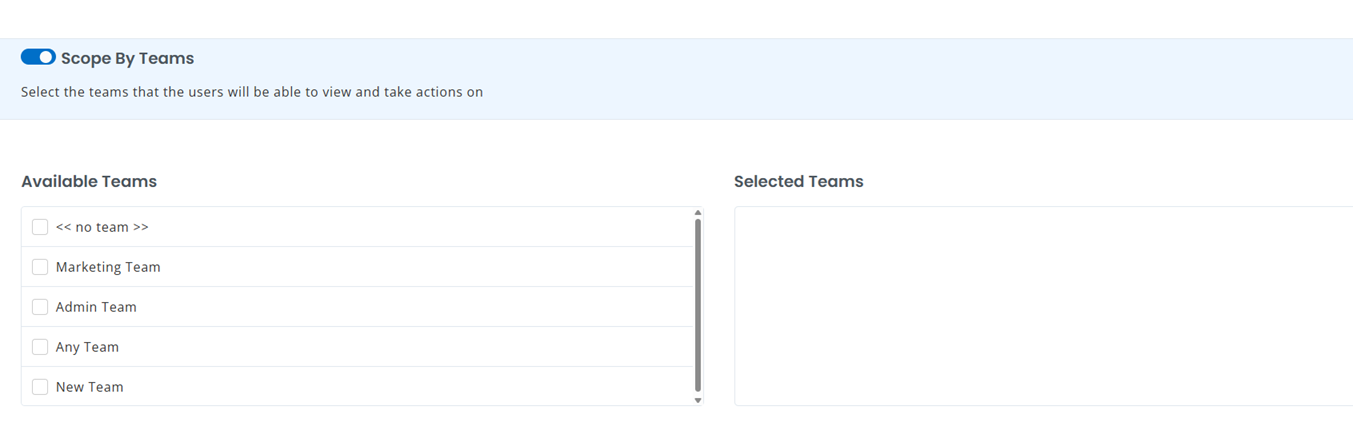Image resolution: width=1353 pixels, height=422 pixels.
Task: Check the Marketing Team checkbox
Action: (40, 267)
